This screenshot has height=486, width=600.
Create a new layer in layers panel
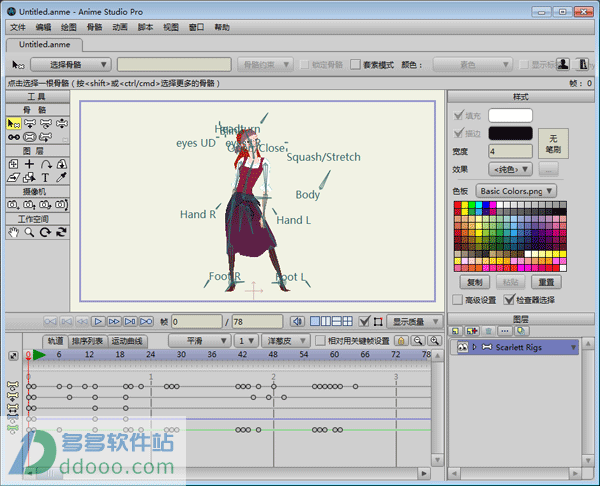pos(455,331)
